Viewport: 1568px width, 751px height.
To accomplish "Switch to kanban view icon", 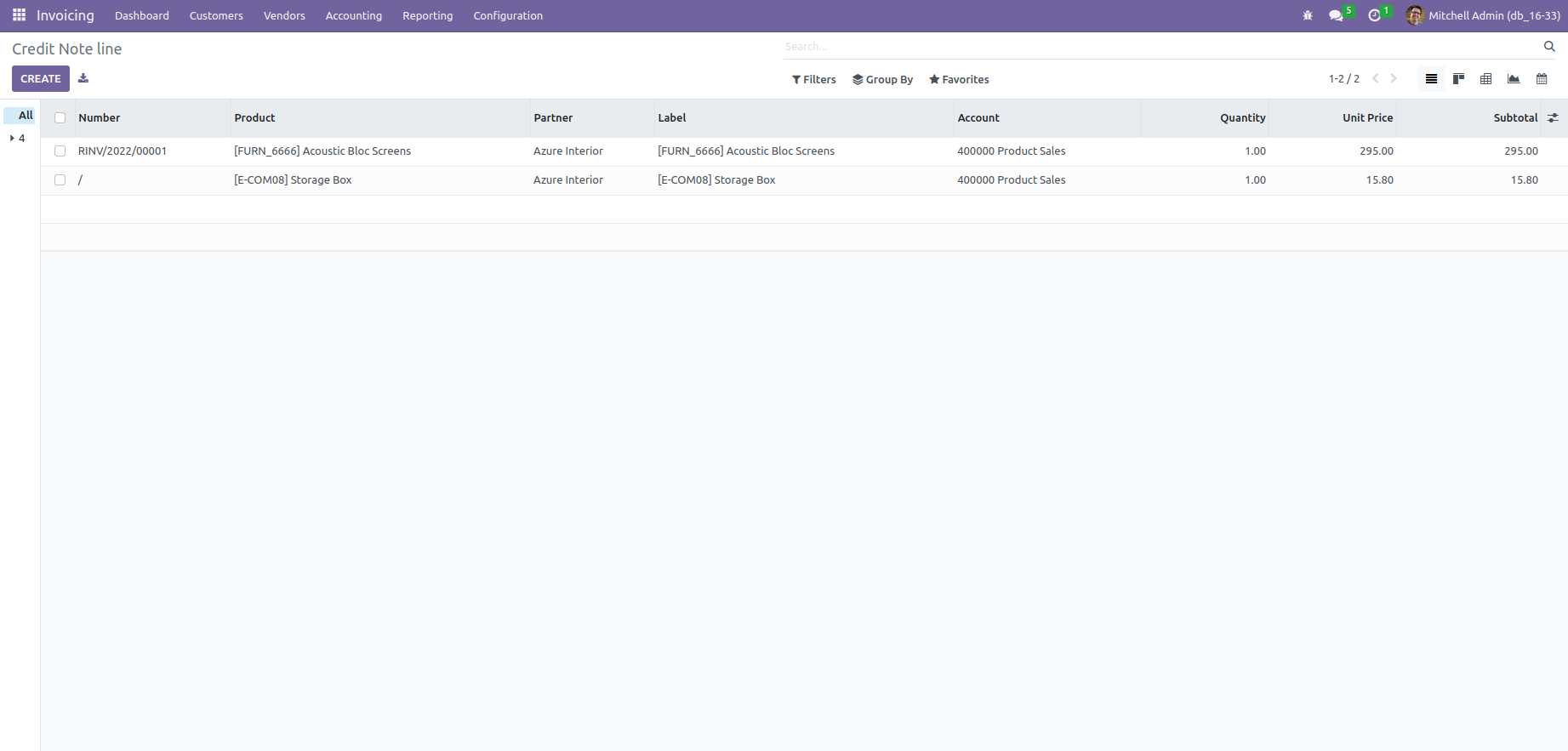I will (1458, 79).
